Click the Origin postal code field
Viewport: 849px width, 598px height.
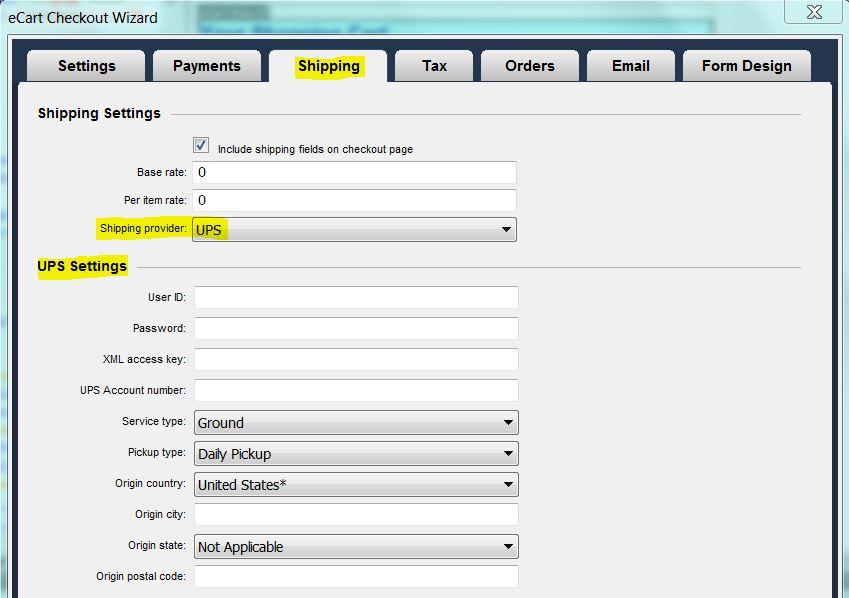pyautogui.click(x=356, y=577)
